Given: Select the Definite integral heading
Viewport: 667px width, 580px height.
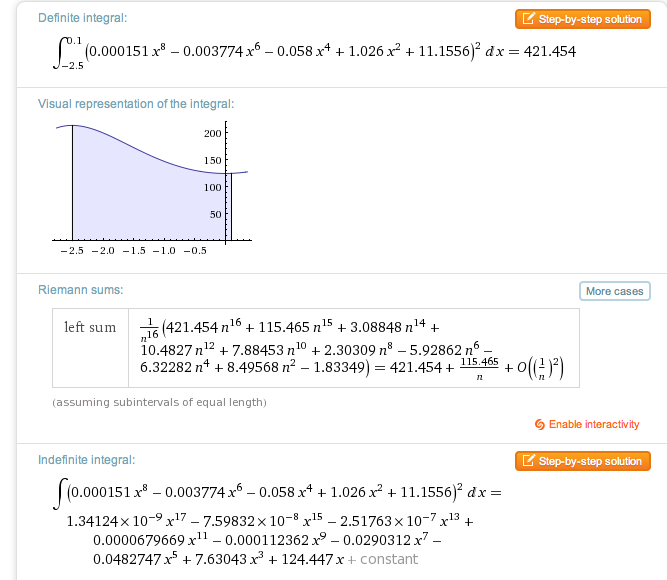Looking at the screenshot, I should point(83,18).
